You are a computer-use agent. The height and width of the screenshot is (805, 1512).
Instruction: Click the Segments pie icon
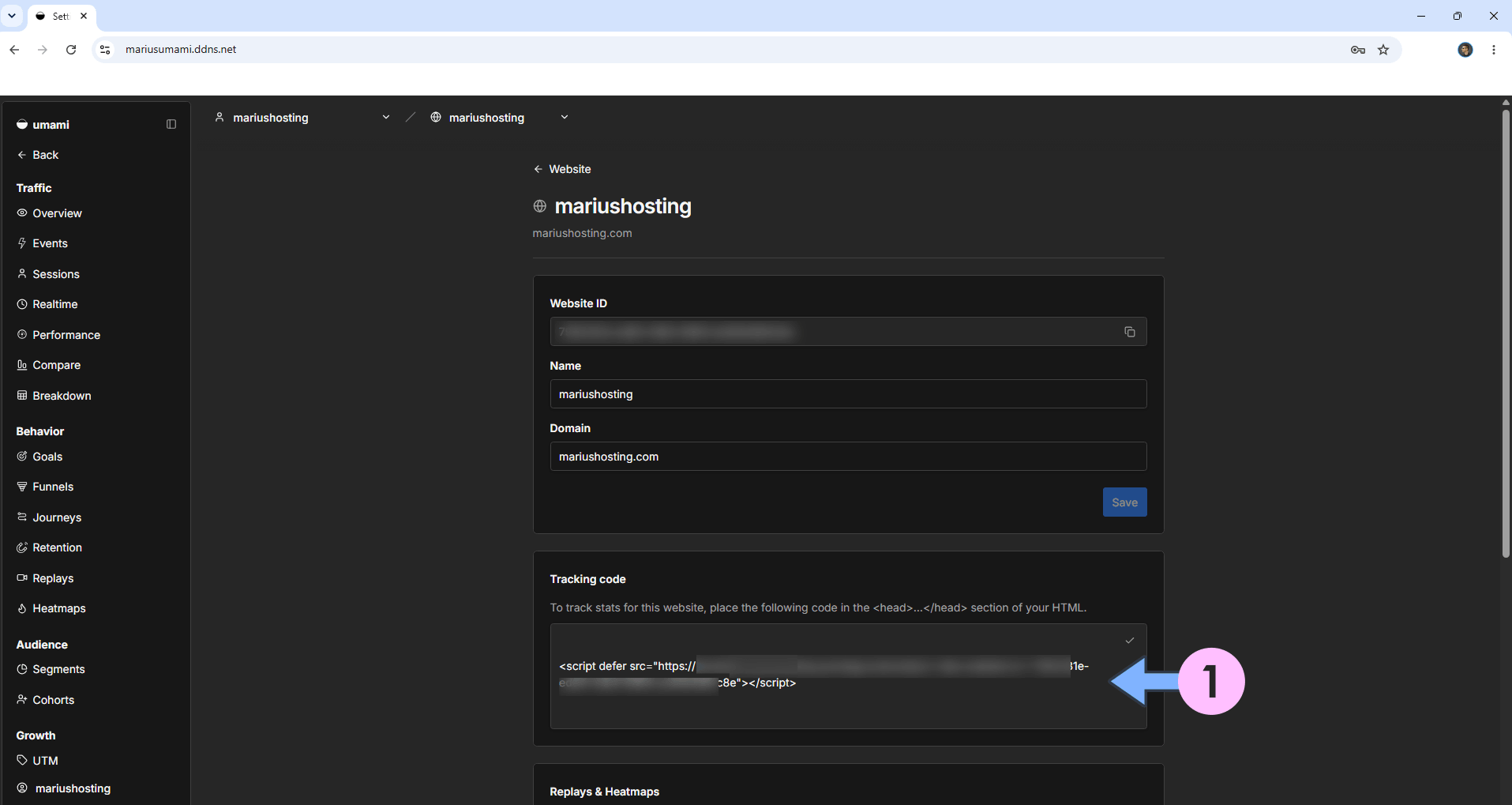pyautogui.click(x=22, y=669)
